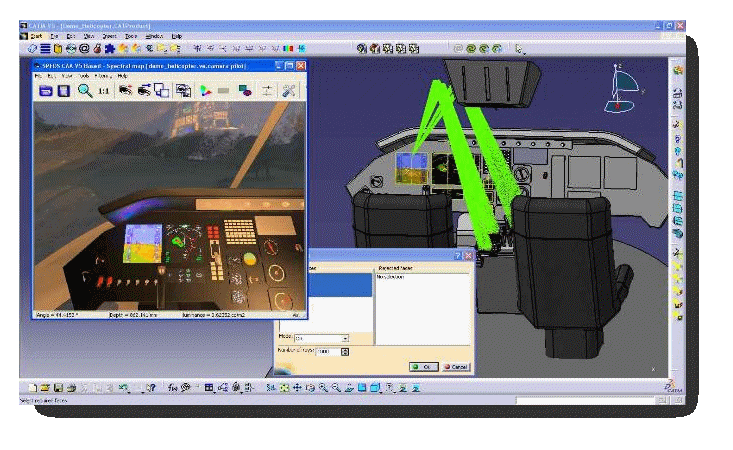The width and height of the screenshot is (733, 450).
Task: Click the Save icon in Spectral map toolbar
Action: 63,90
